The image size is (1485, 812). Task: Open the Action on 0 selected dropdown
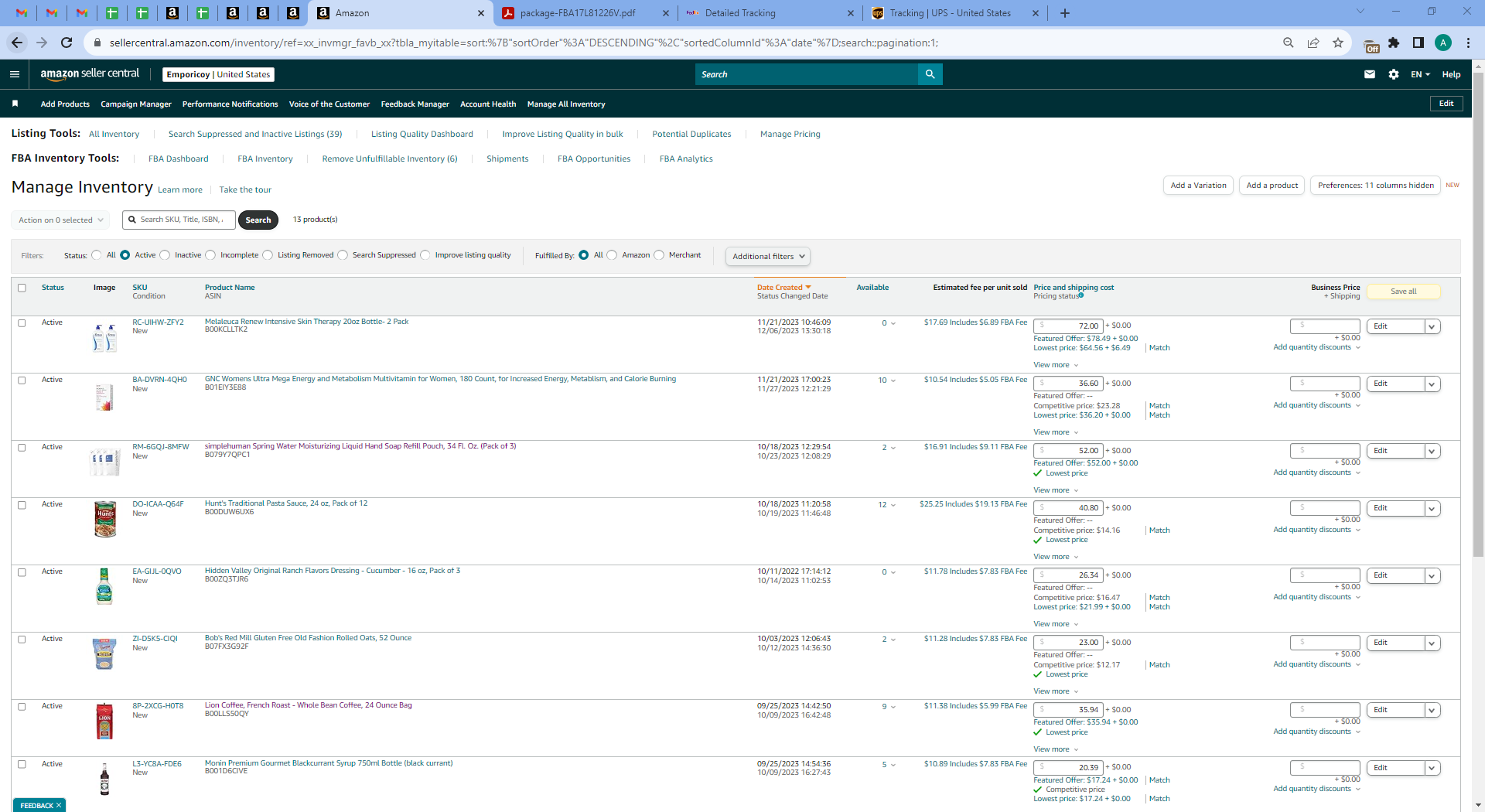(60, 220)
